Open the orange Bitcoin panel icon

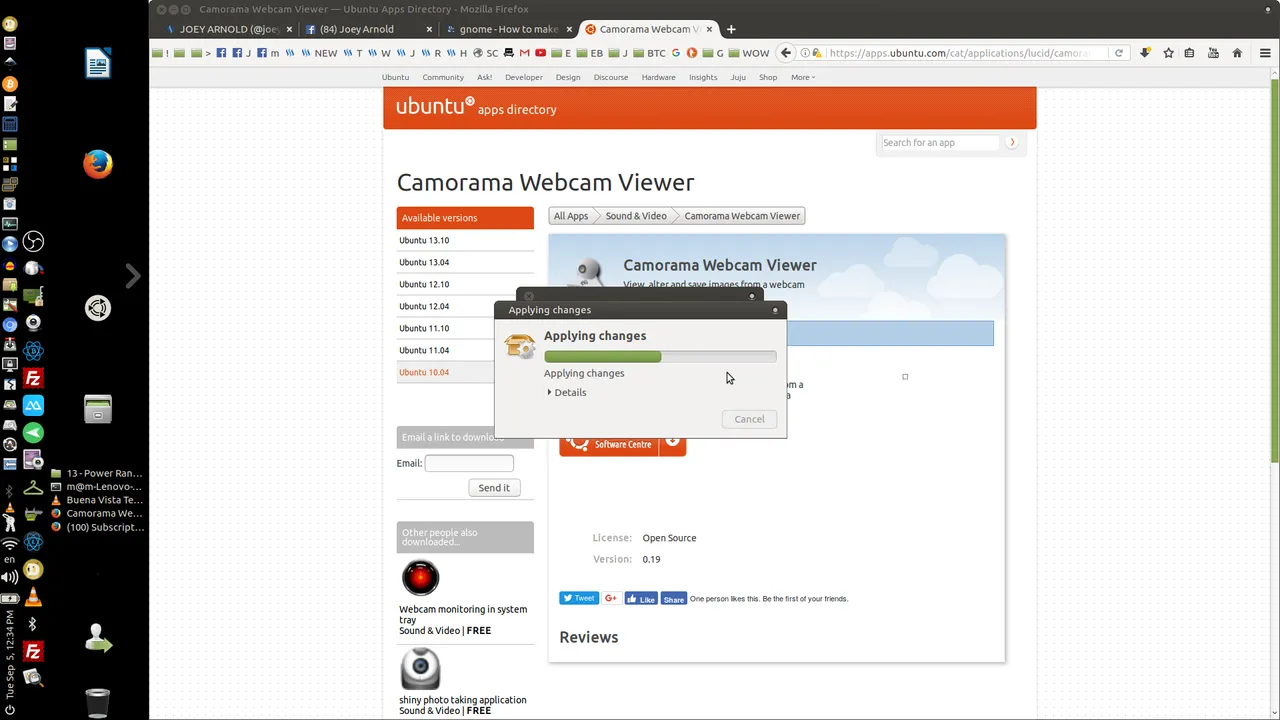pyautogui.click(x=10, y=84)
